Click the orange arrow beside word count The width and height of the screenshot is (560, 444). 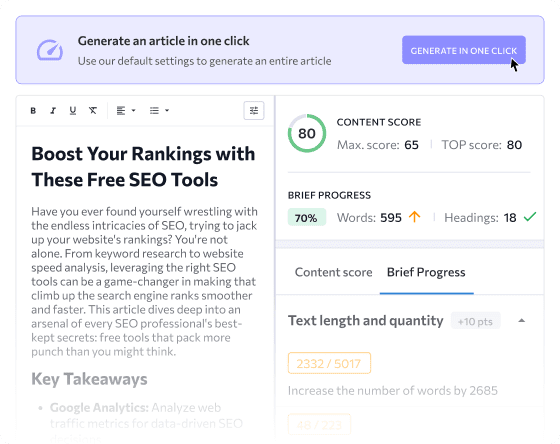click(x=415, y=216)
